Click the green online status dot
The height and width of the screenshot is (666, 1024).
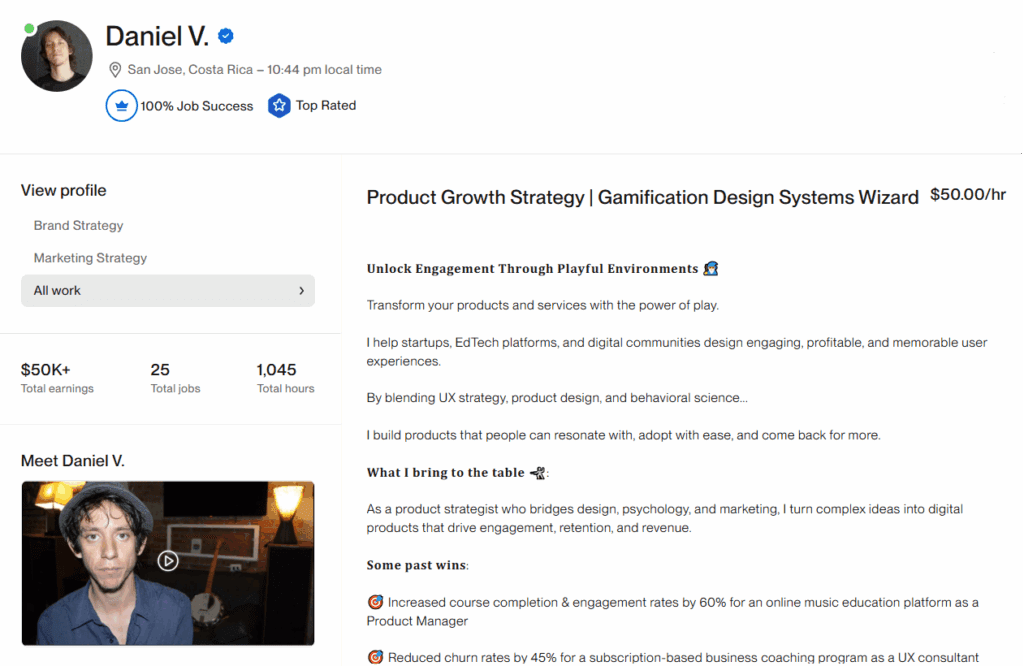(x=30, y=29)
